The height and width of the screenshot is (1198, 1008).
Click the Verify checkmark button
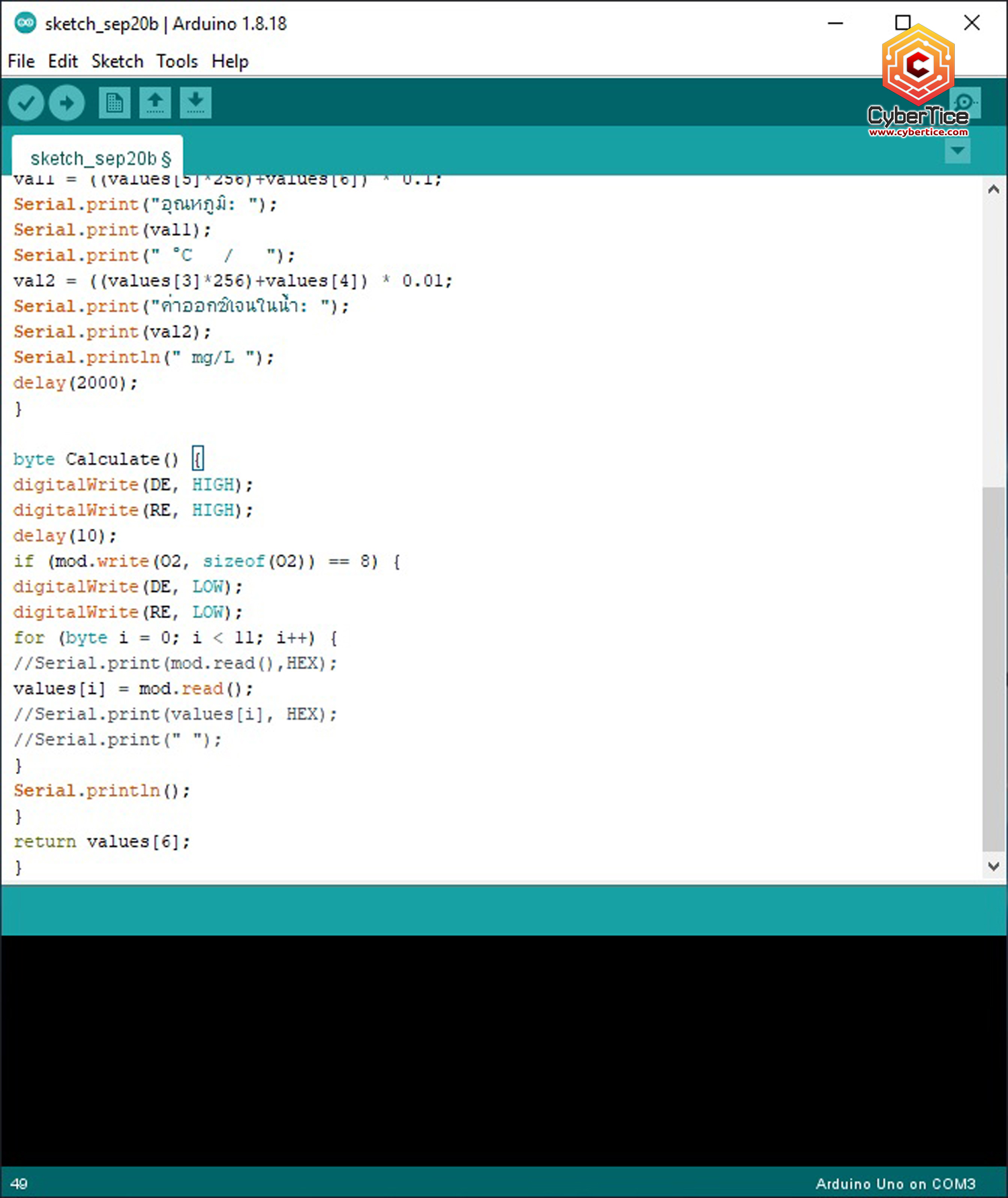pos(26,103)
